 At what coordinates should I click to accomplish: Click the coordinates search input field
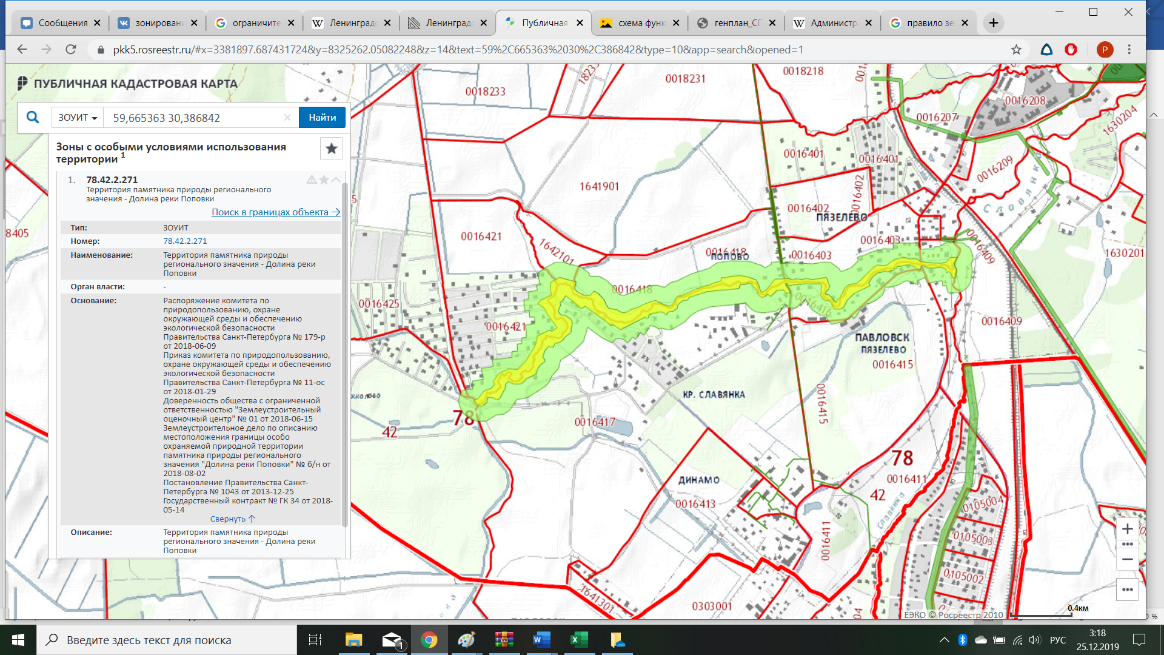coord(195,117)
